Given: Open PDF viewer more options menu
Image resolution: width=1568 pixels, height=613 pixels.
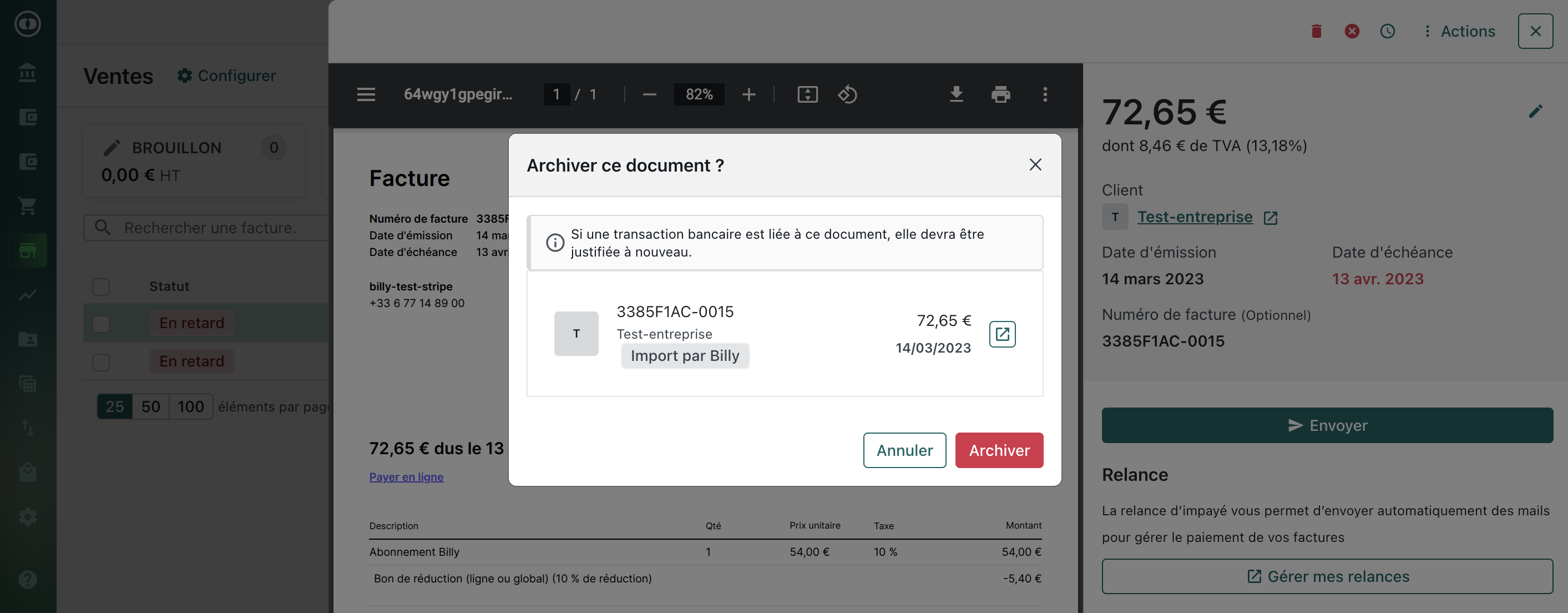Looking at the screenshot, I should 1045,94.
